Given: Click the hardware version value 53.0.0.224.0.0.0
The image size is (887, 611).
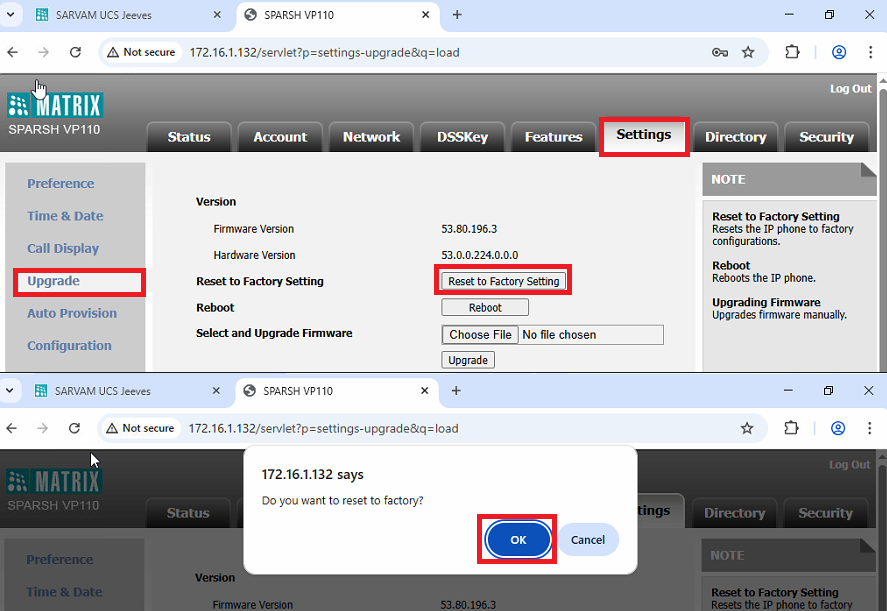Looking at the screenshot, I should [x=480, y=255].
